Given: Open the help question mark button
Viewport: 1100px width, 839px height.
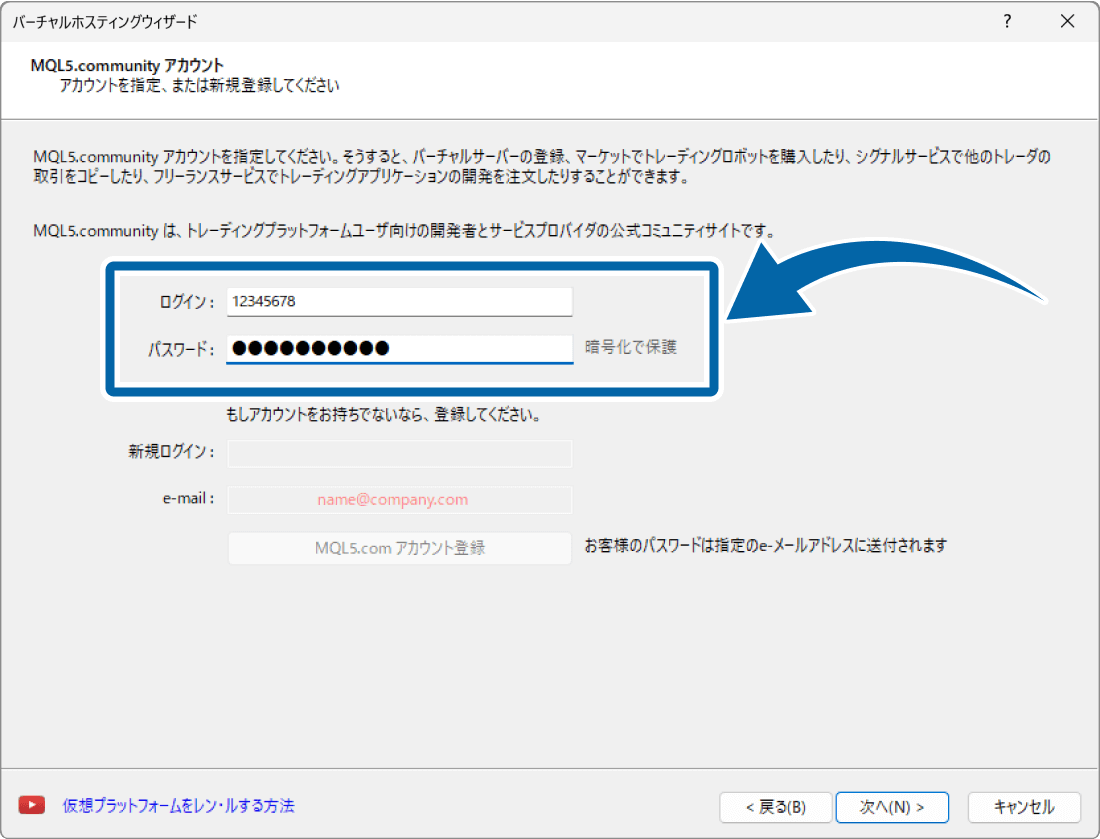Looking at the screenshot, I should click(1007, 21).
